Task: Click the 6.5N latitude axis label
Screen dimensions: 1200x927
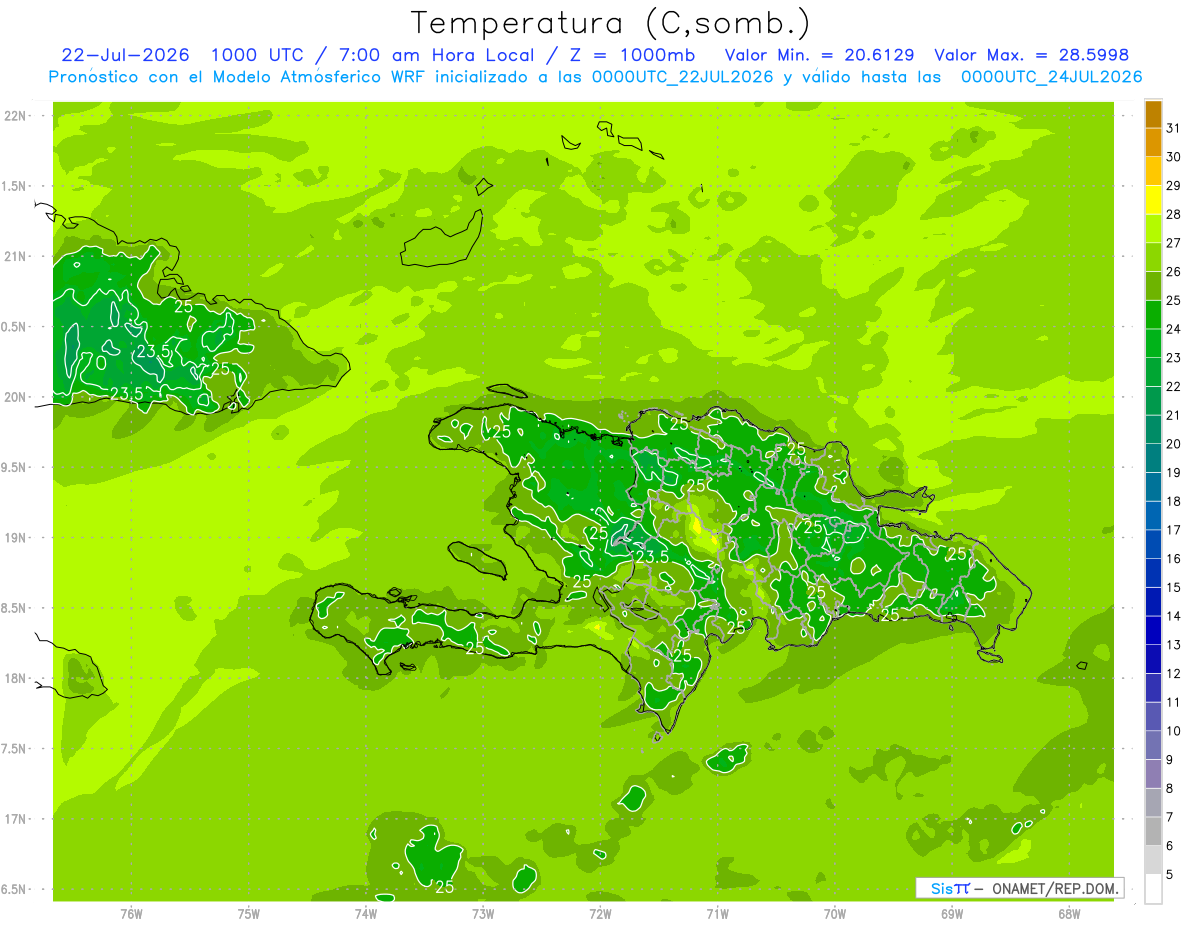Action: [14, 889]
